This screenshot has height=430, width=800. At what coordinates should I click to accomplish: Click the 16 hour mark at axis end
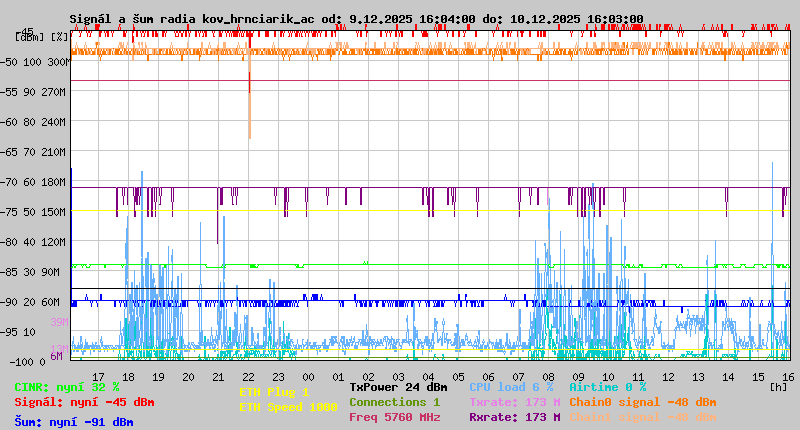pos(788,376)
